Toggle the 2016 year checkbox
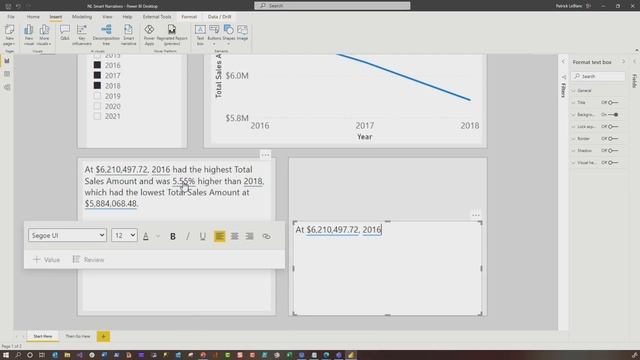Image resolution: width=640 pixels, height=360 pixels. (97, 65)
